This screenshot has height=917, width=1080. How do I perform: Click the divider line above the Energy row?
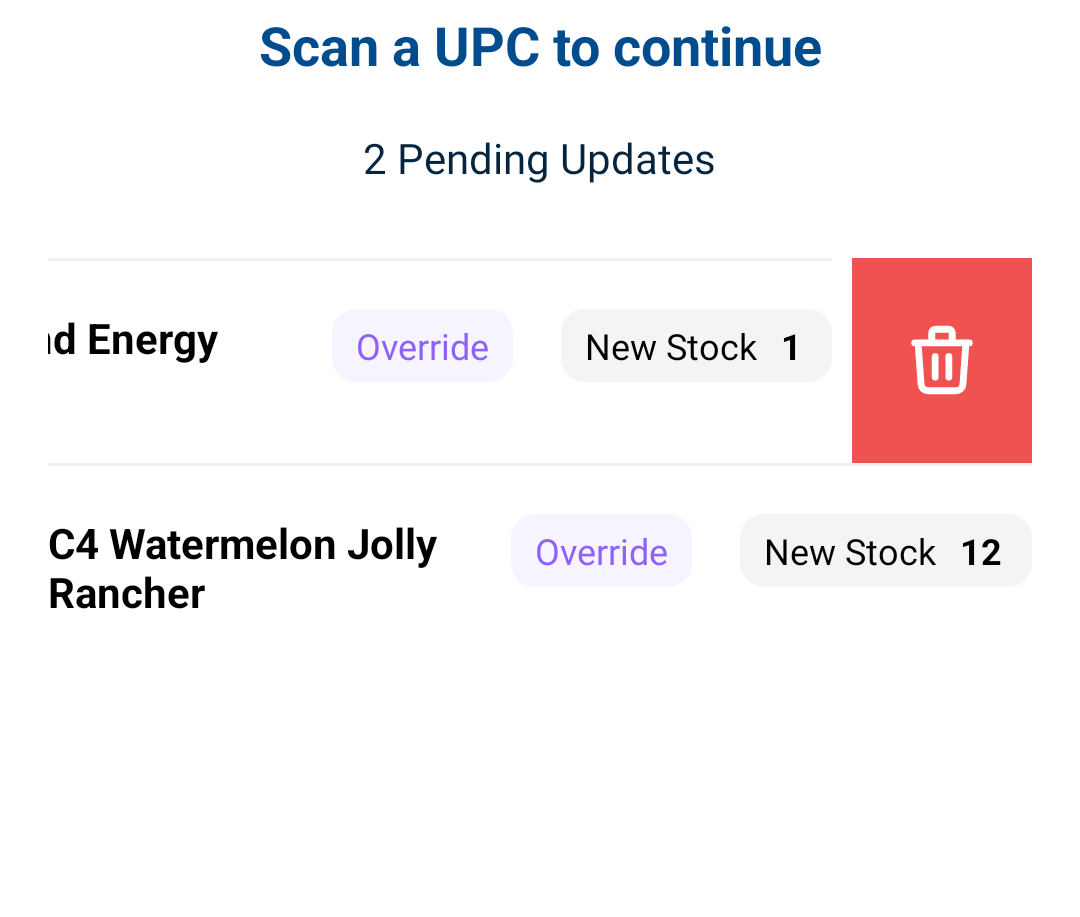point(440,259)
